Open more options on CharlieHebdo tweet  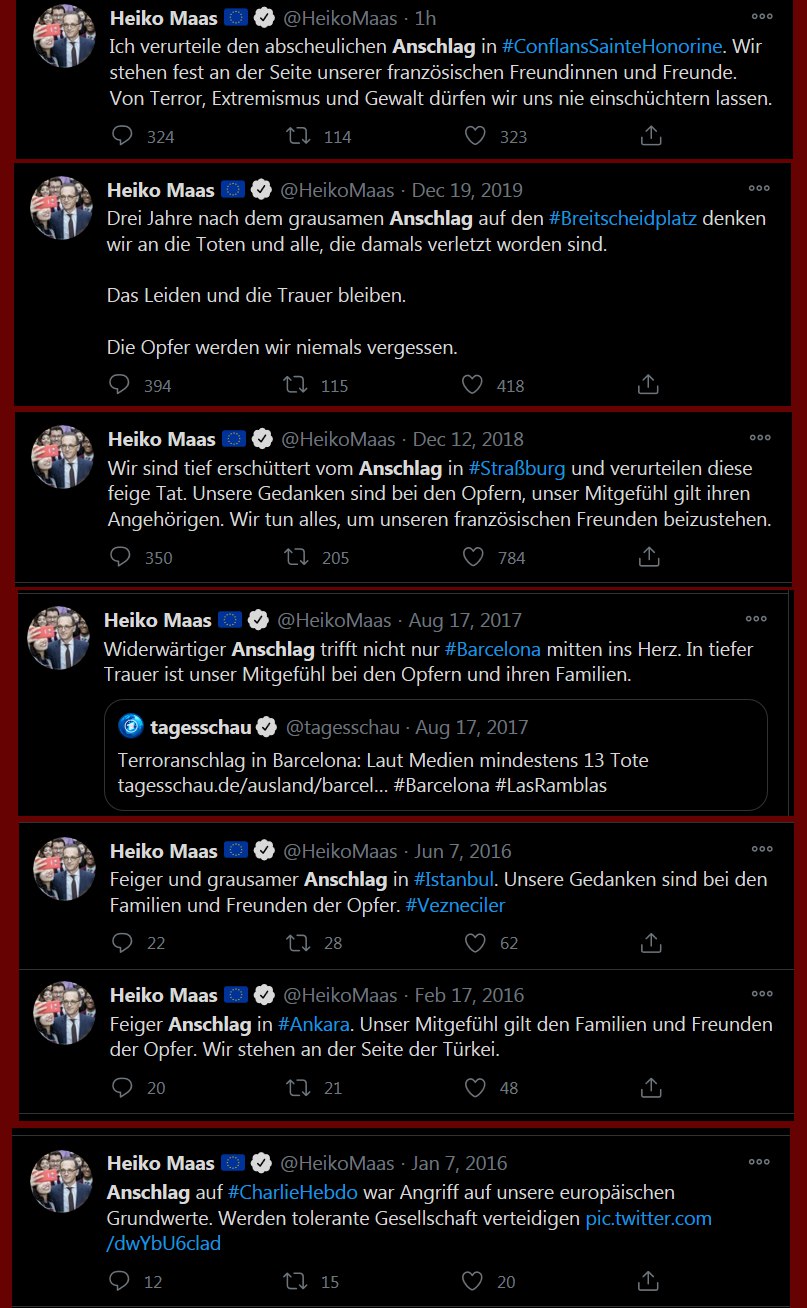click(x=761, y=1163)
